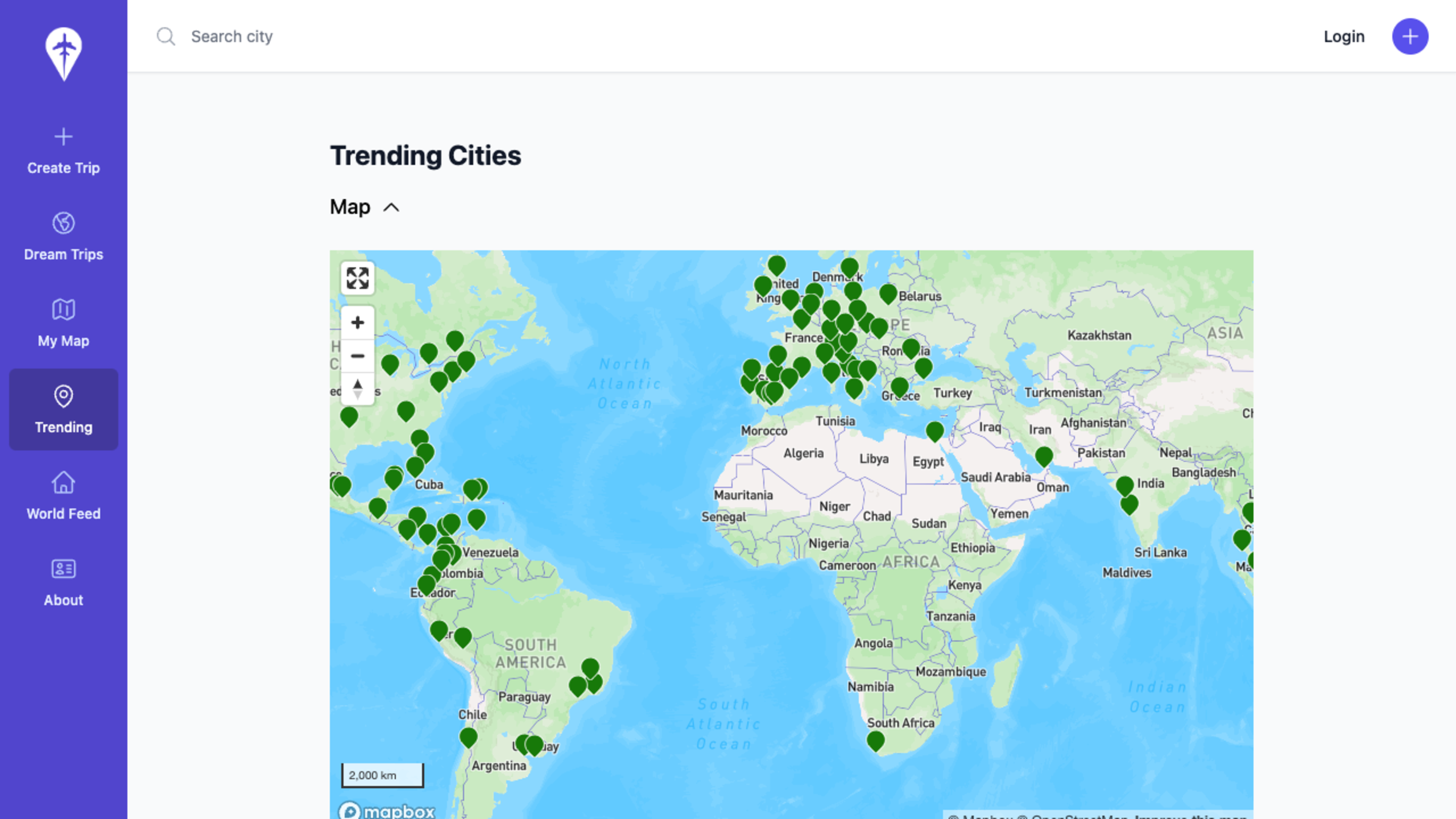The image size is (1456, 819).
Task: Click the search magnifier icon
Action: point(166,37)
